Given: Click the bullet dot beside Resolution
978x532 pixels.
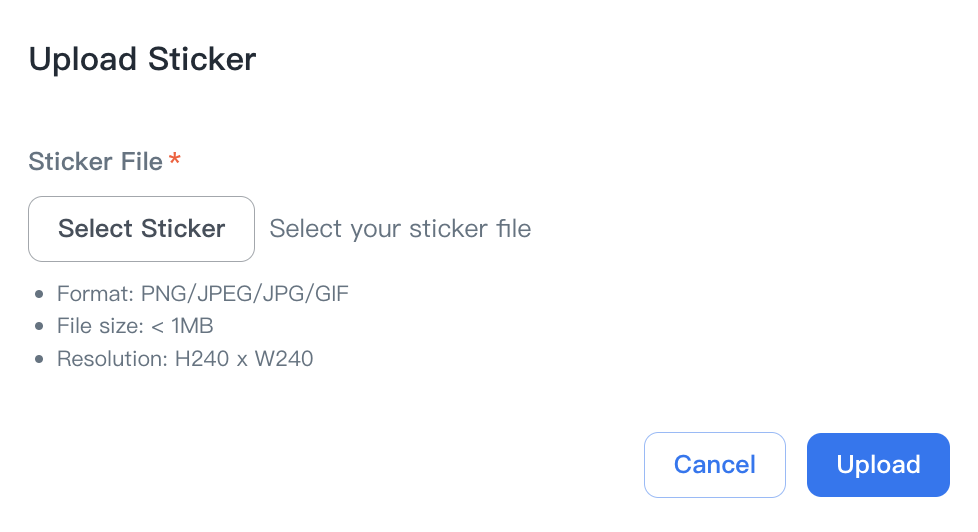Looking at the screenshot, I should (x=39, y=359).
